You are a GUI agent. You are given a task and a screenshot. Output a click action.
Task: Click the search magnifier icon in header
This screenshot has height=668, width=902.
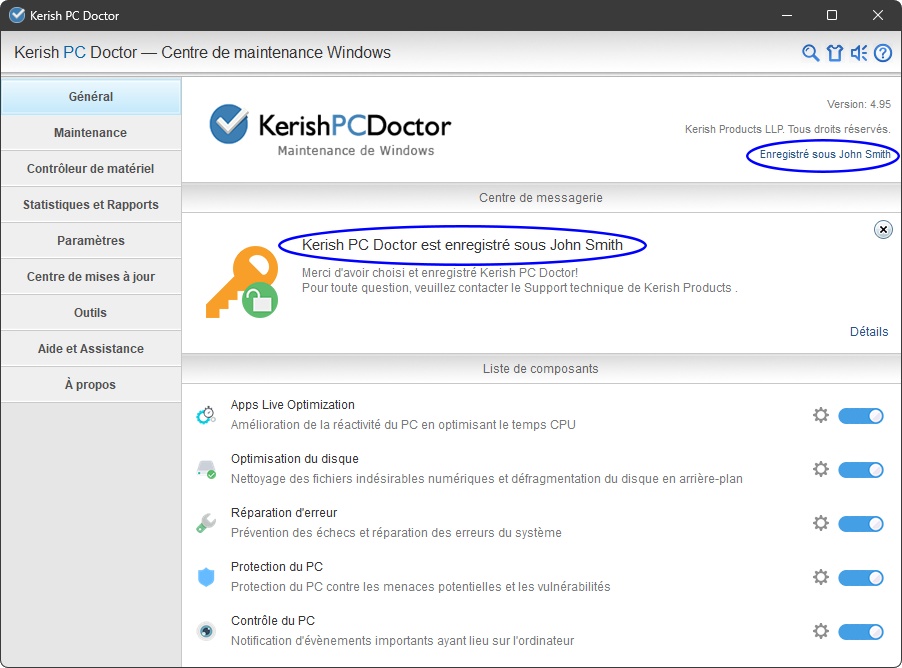(x=811, y=53)
